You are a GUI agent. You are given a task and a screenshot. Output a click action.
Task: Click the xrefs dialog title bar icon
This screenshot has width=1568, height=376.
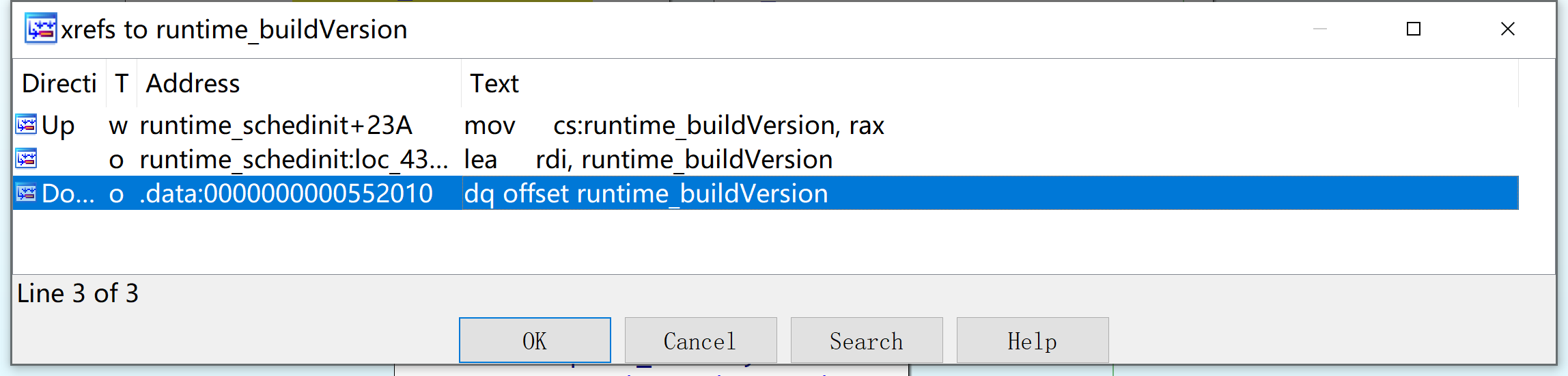[41, 29]
